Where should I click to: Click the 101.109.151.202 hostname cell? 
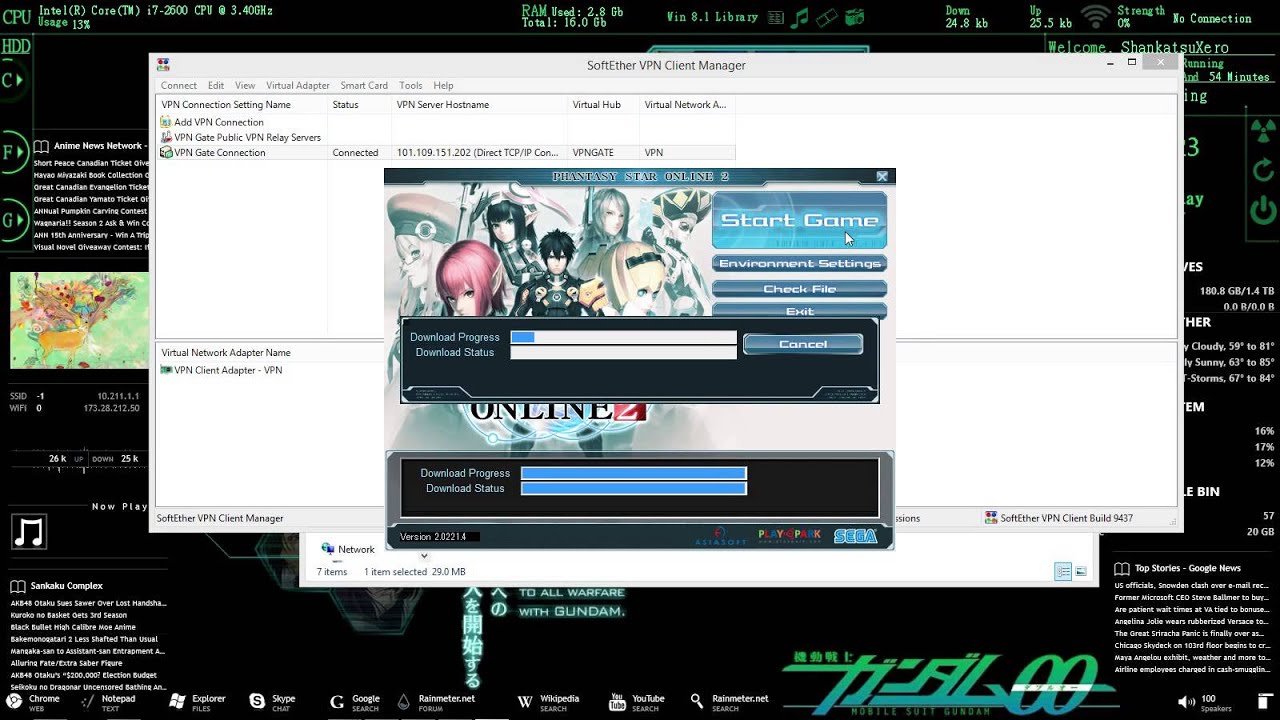[478, 153]
